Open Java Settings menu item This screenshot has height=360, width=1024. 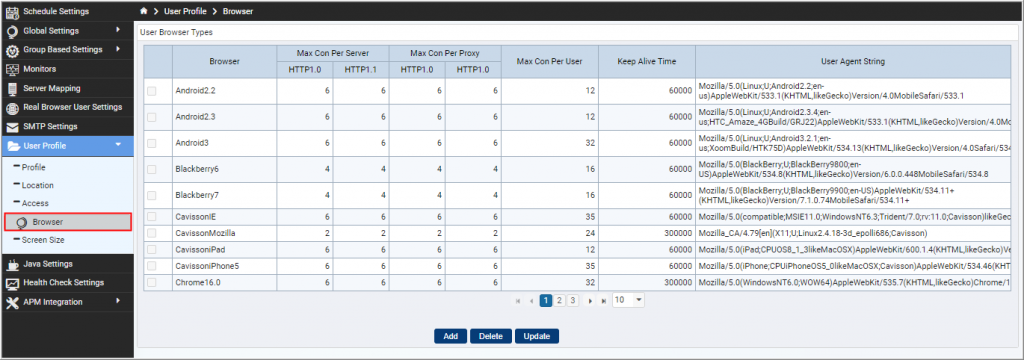[67, 264]
